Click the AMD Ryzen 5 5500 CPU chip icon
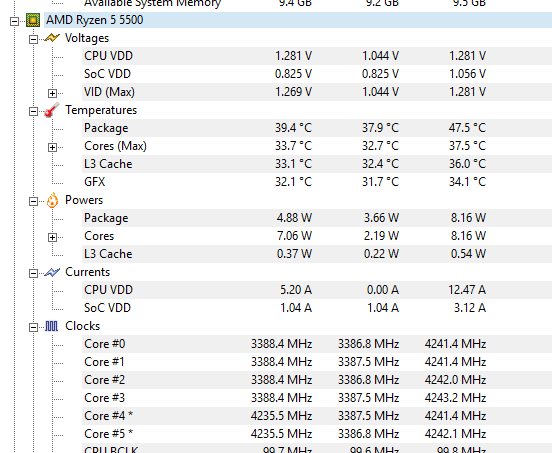552x453 pixels. (x=33, y=20)
